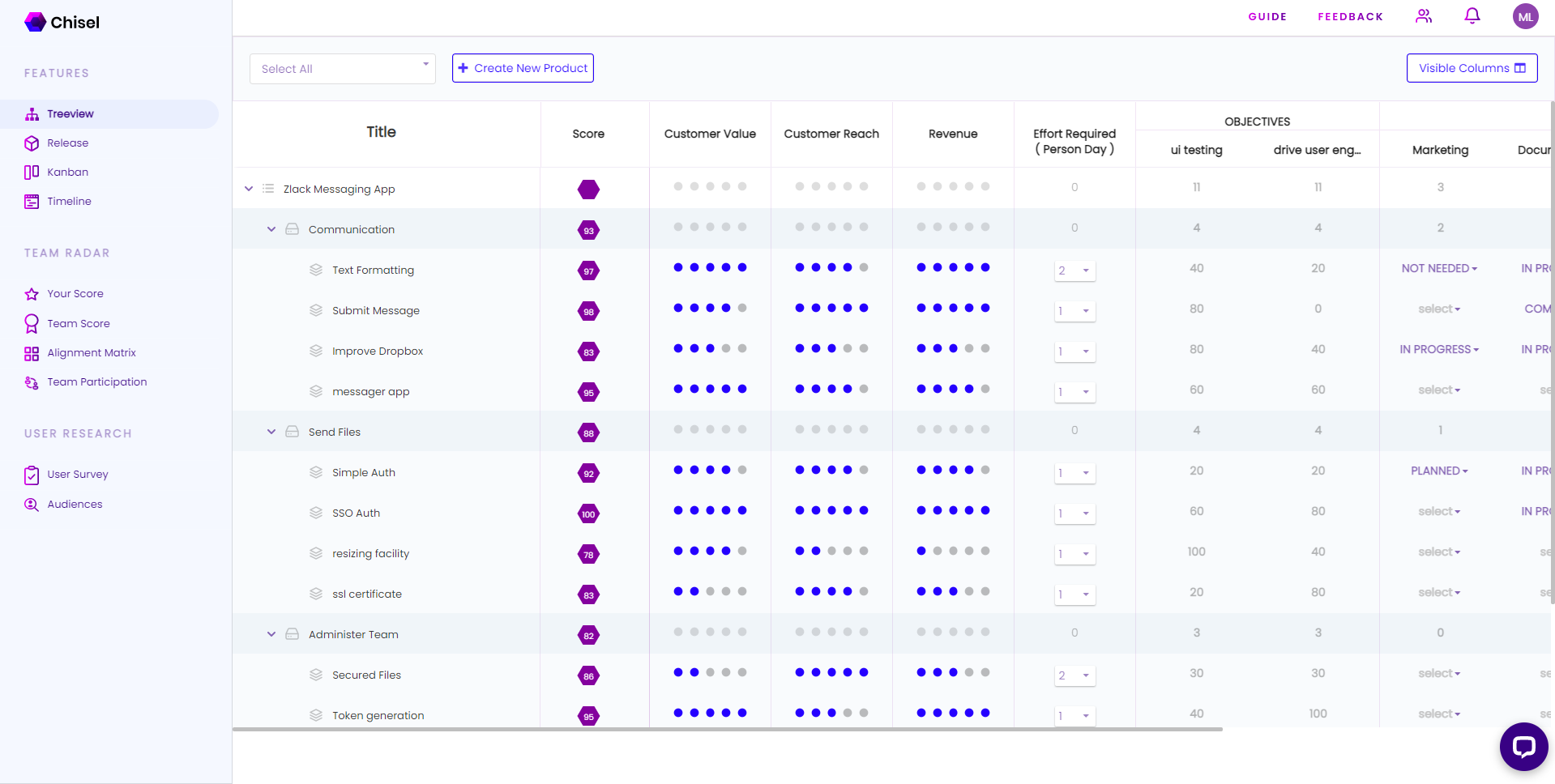The width and height of the screenshot is (1555, 784).
Task: Open the Visible Columns settings
Action: pos(1472,68)
